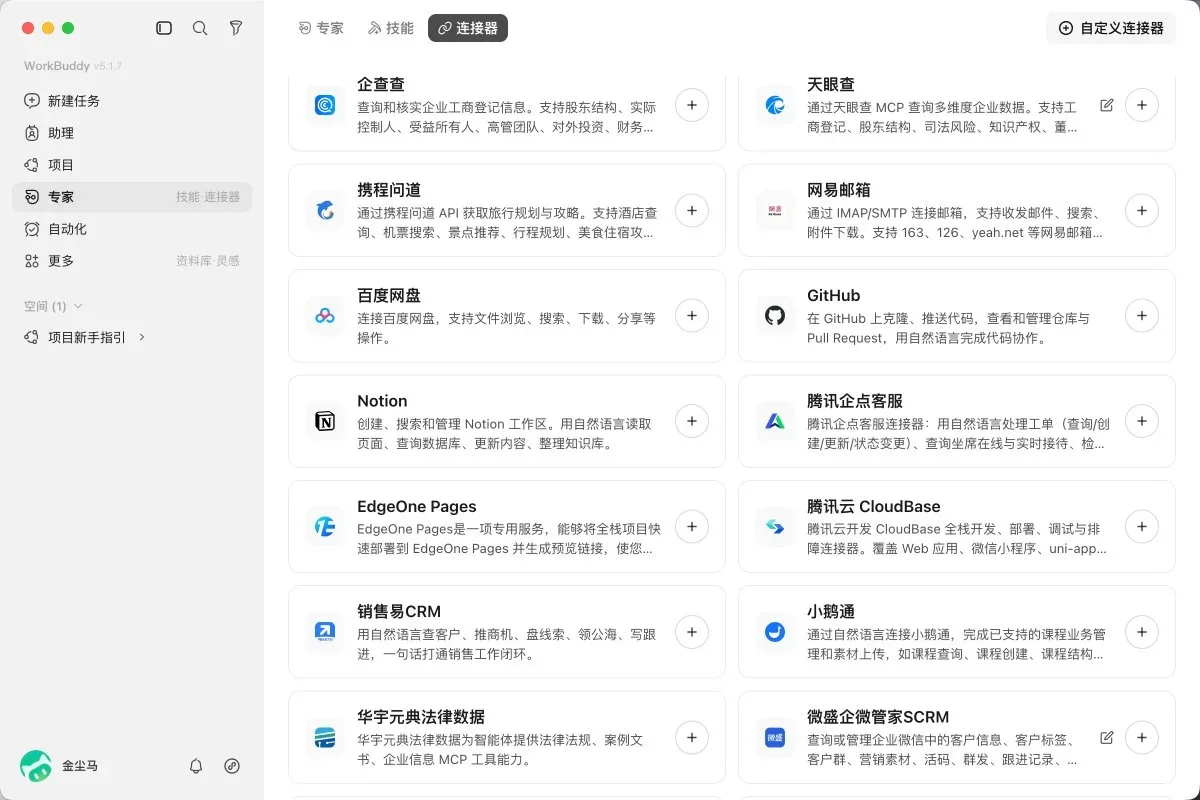
Task: Click the 携程问道 dolphin logo
Action: point(325,210)
